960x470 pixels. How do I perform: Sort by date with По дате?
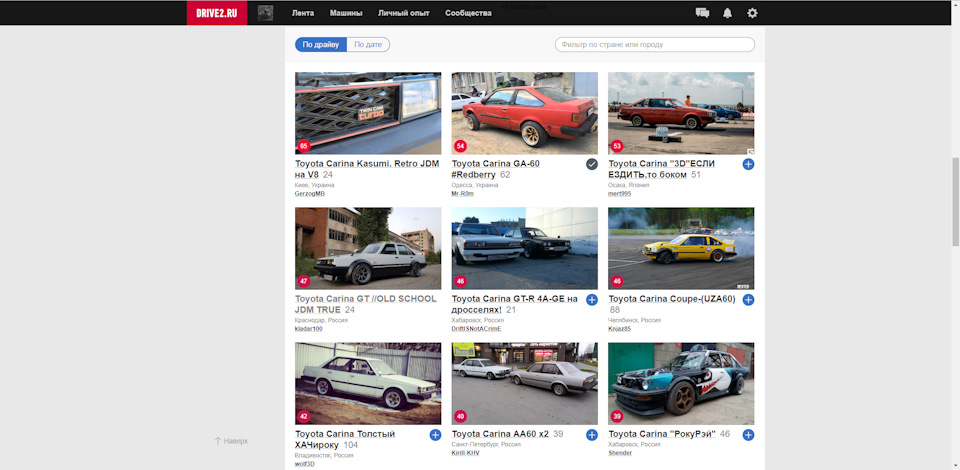[368, 45]
